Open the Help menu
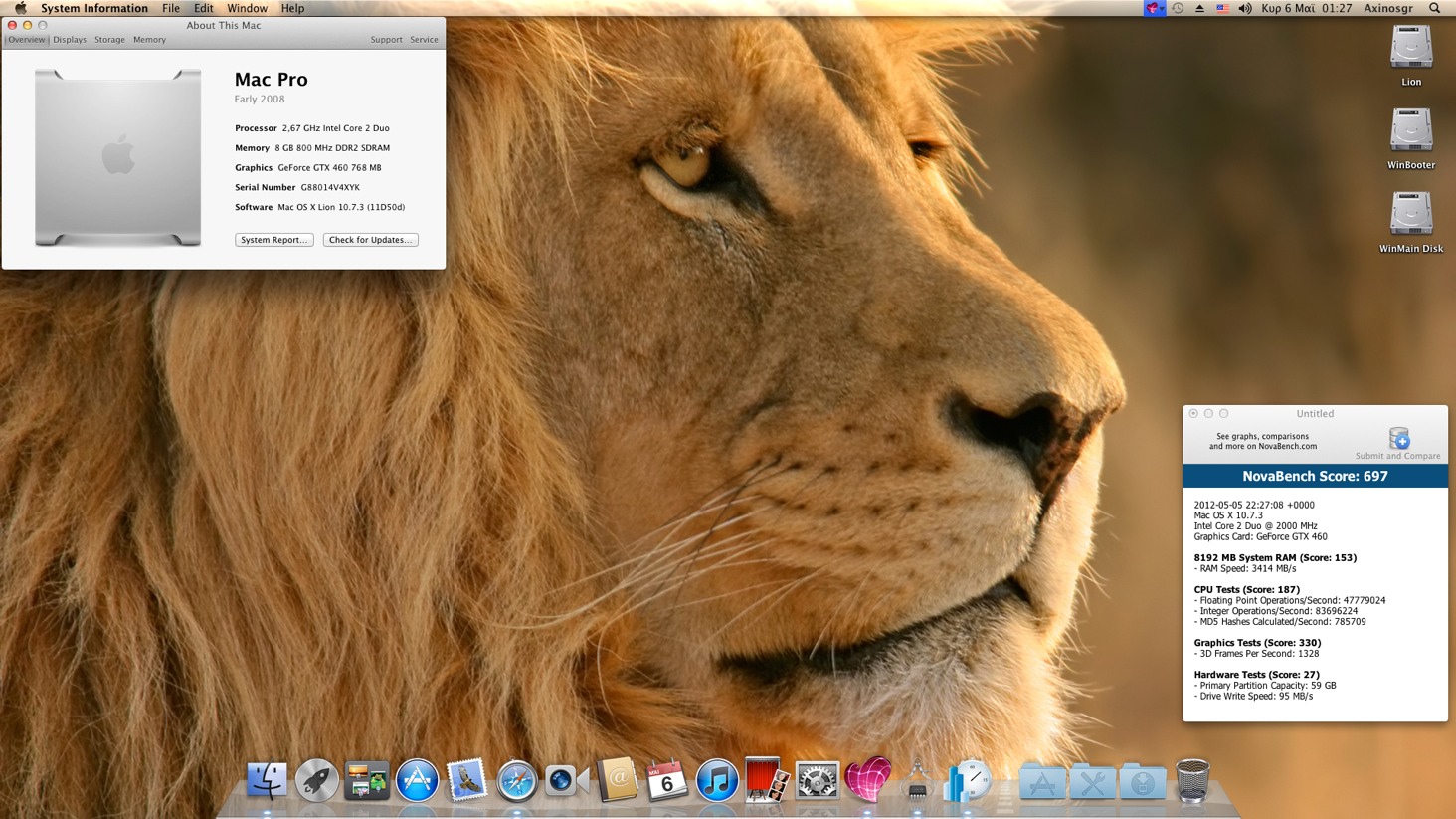 click(292, 8)
